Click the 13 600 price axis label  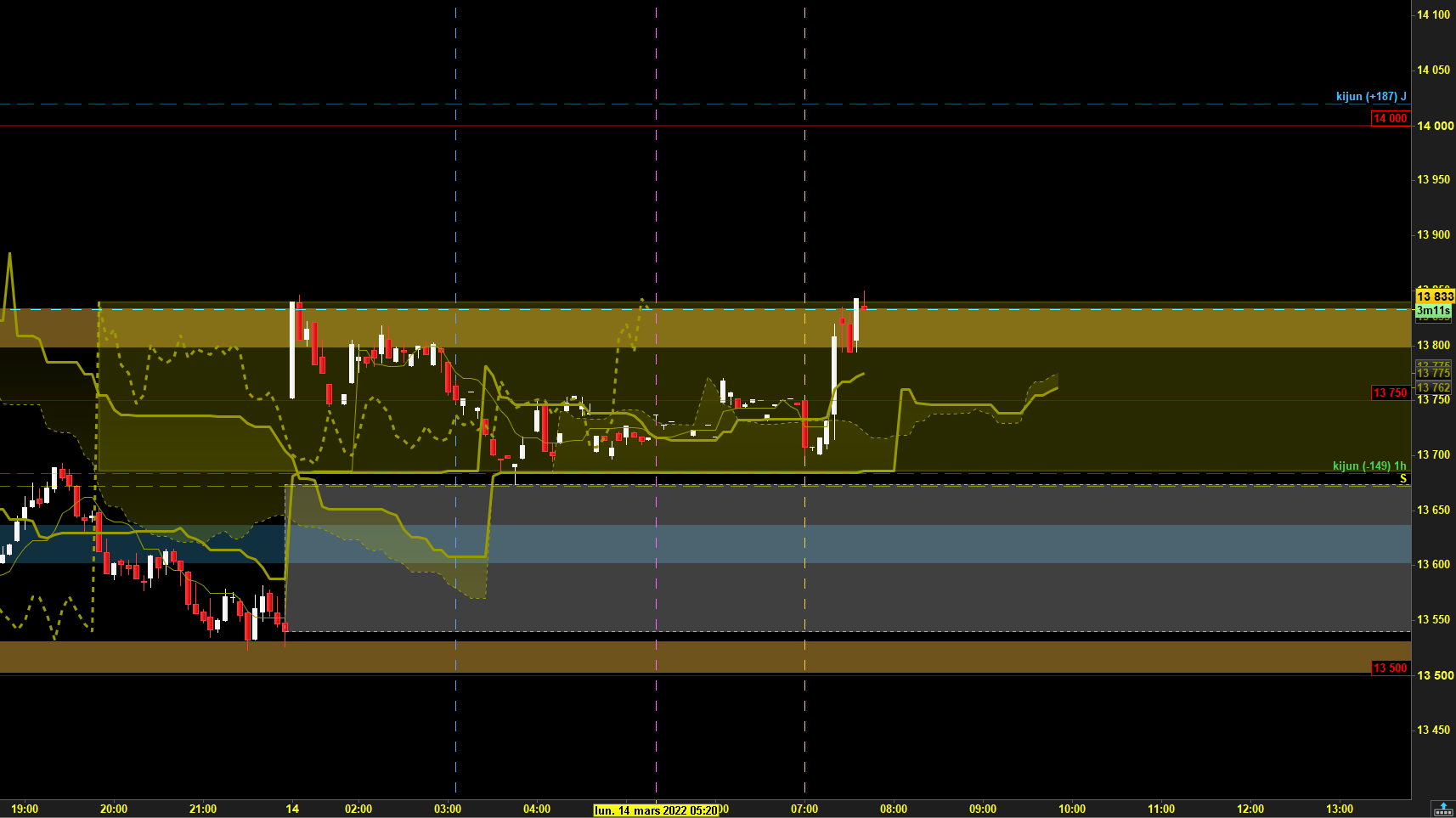click(1434, 564)
